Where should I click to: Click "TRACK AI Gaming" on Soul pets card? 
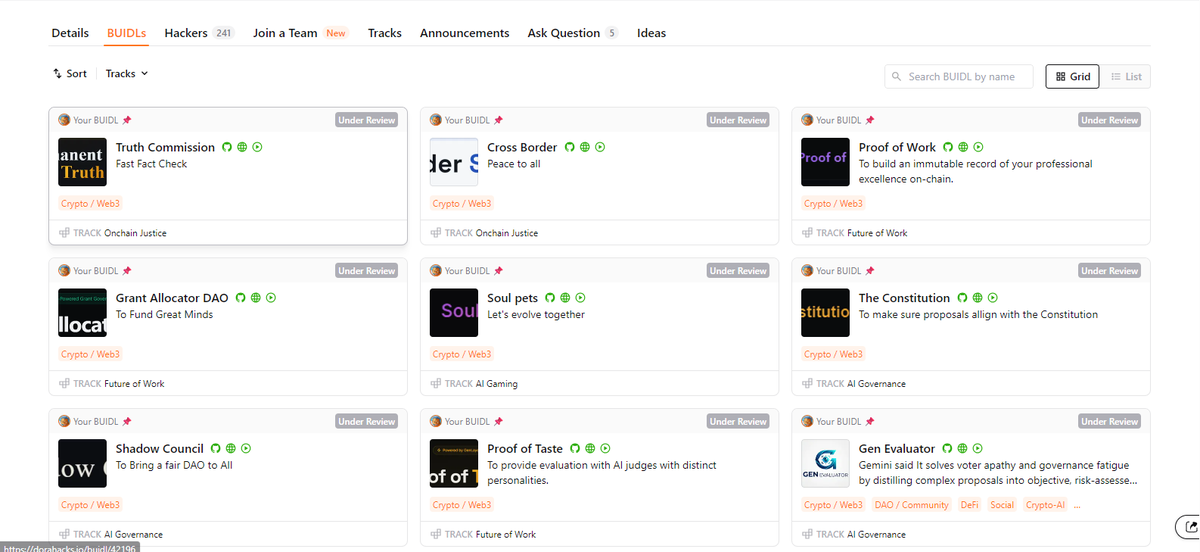point(474,383)
